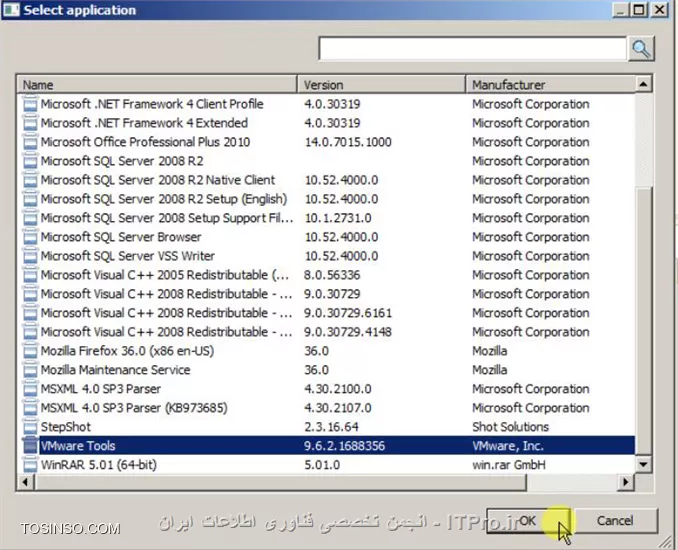The width and height of the screenshot is (678, 550).
Task: Click icon beside StepShot row
Action: tap(30, 427)
